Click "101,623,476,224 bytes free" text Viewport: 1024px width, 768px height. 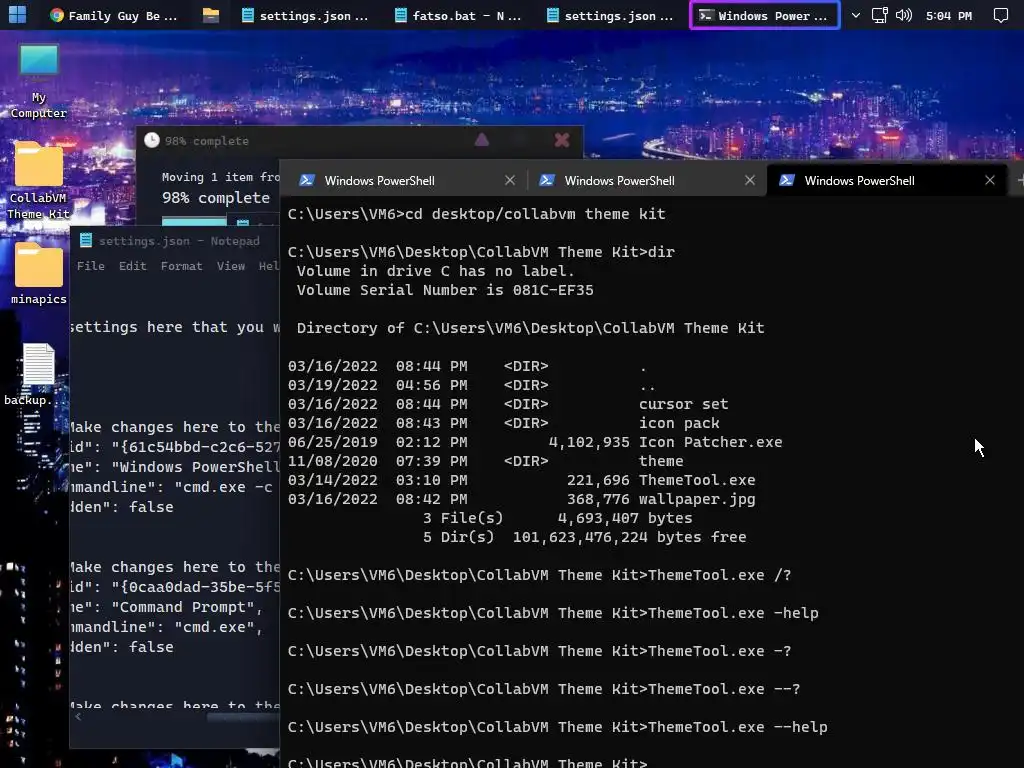point(629,537)
